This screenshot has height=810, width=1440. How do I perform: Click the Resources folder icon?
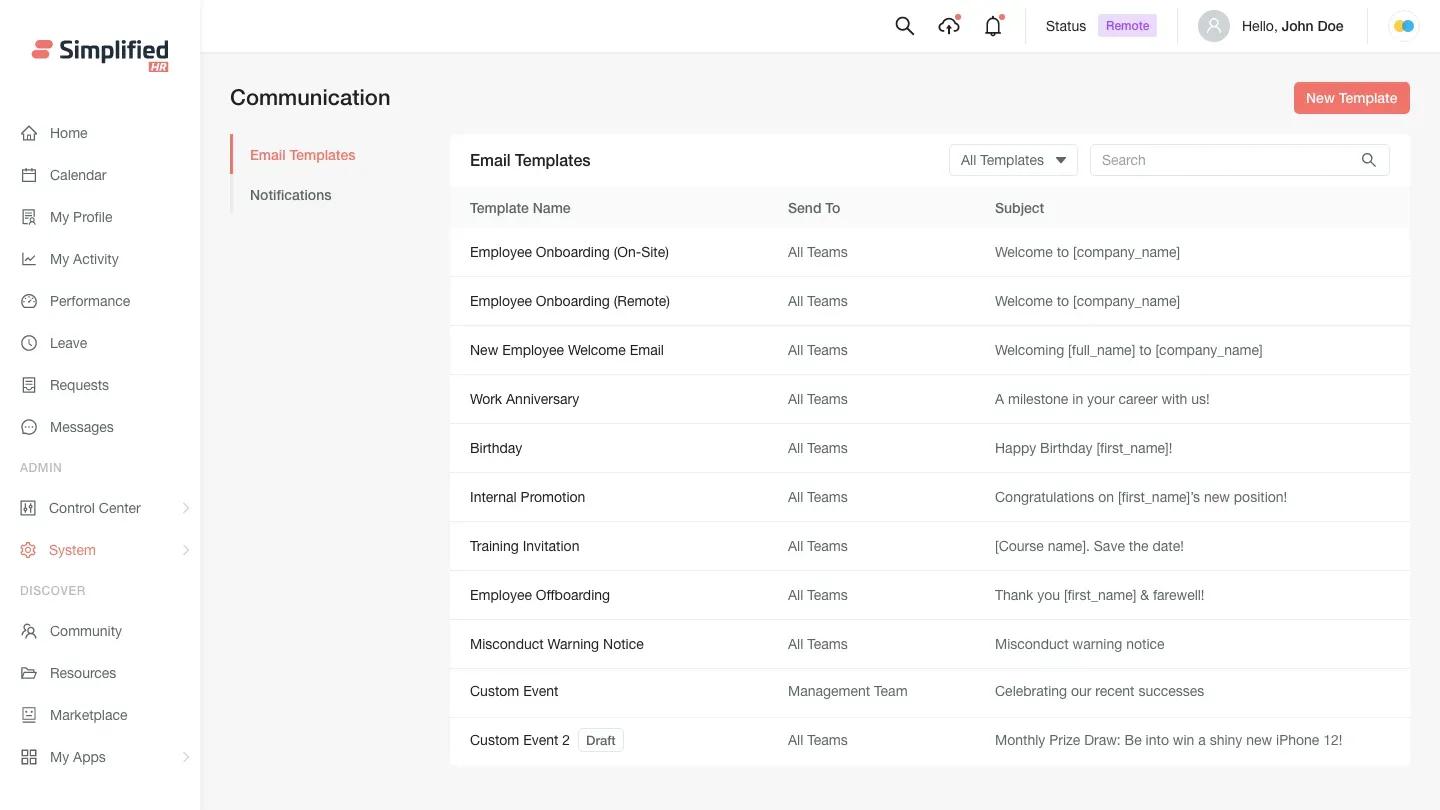29,673
